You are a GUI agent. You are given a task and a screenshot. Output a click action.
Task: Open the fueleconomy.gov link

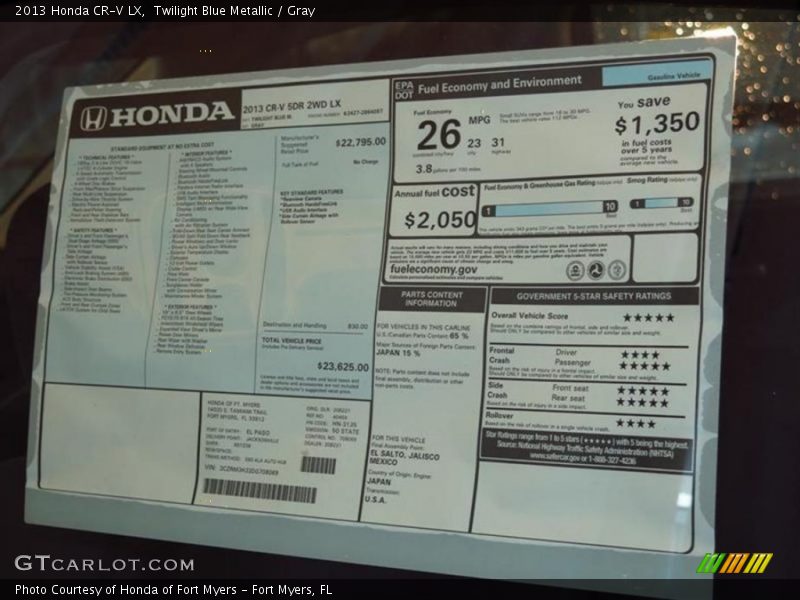[x=434, y=269]
